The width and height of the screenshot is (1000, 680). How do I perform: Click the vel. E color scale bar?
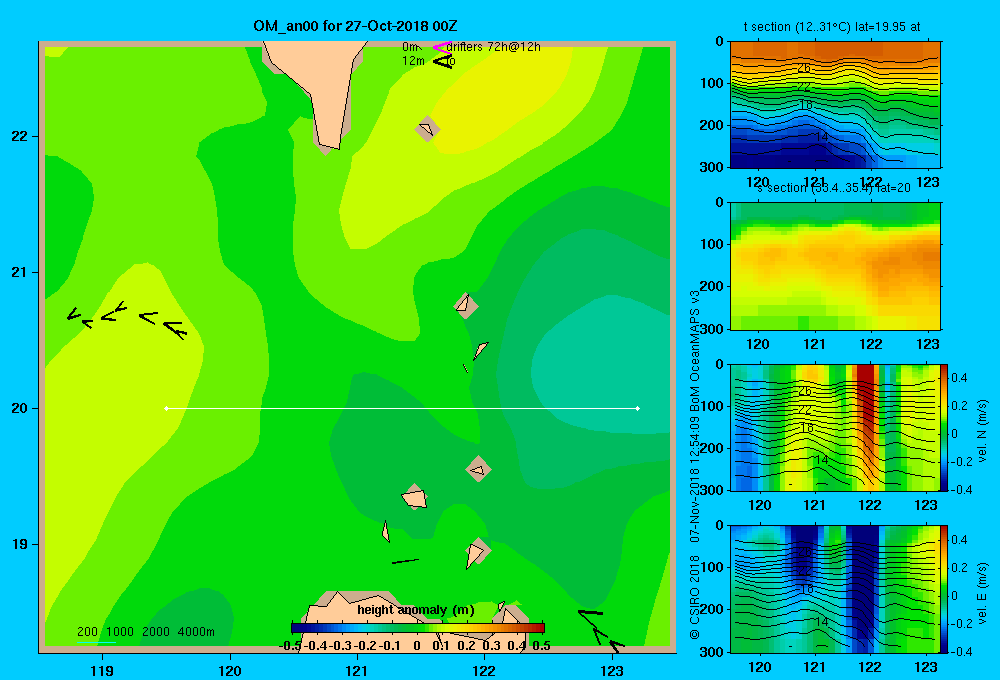tap(945, 589)
